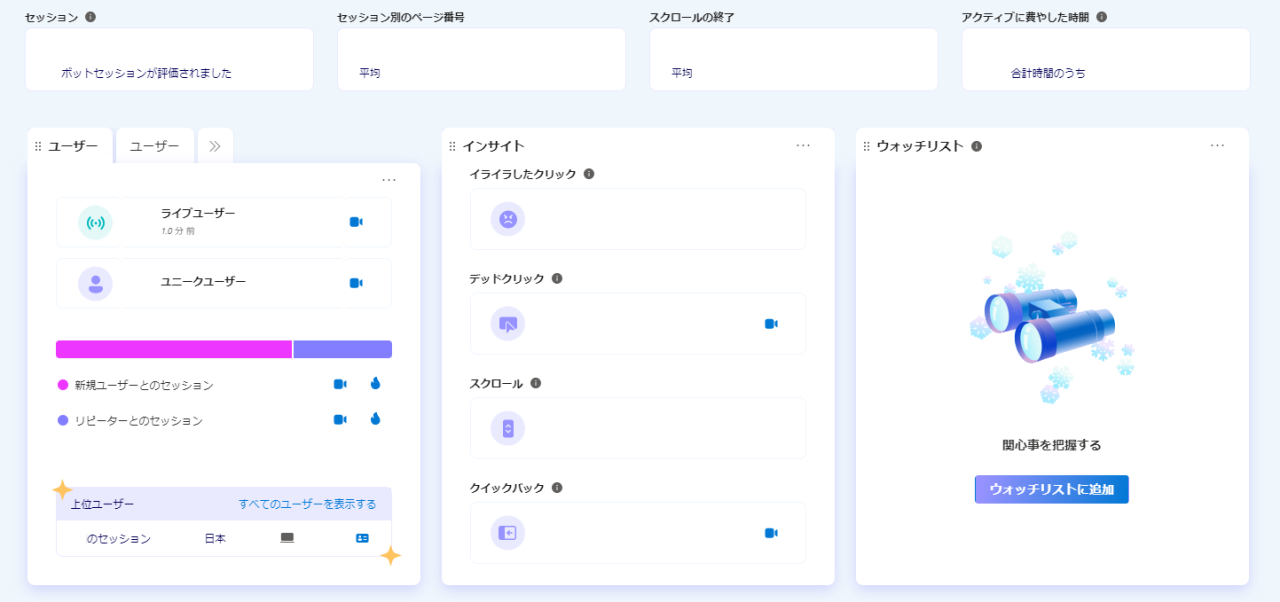The height and width of the screenshot is (602, 1280).
Task: View recordings of リピーターとのセッション
Action: (x=340, y=420)
